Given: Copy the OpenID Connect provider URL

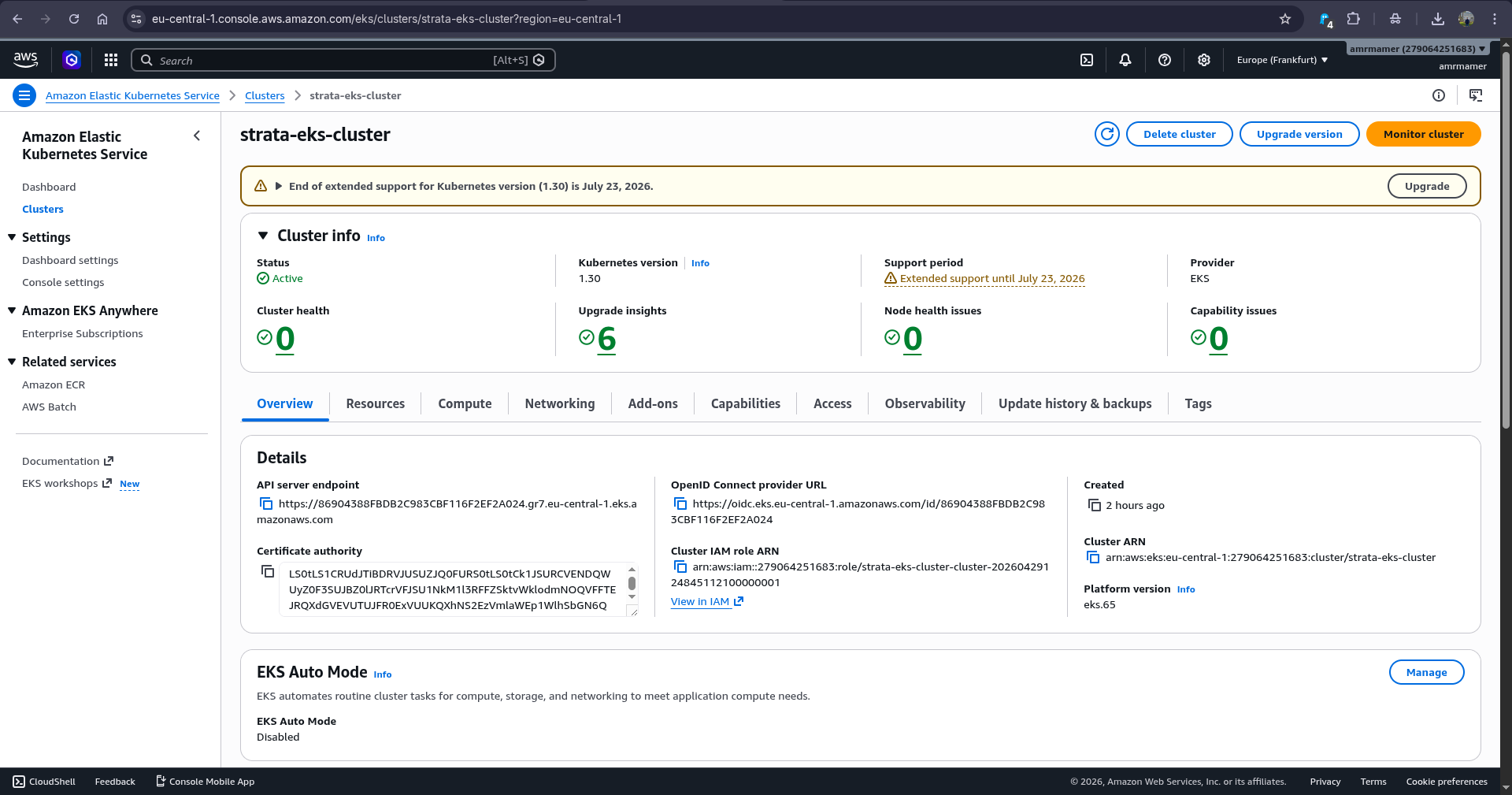Looking at the screenshot, I should pyautogui.click(x=680, y=503).
